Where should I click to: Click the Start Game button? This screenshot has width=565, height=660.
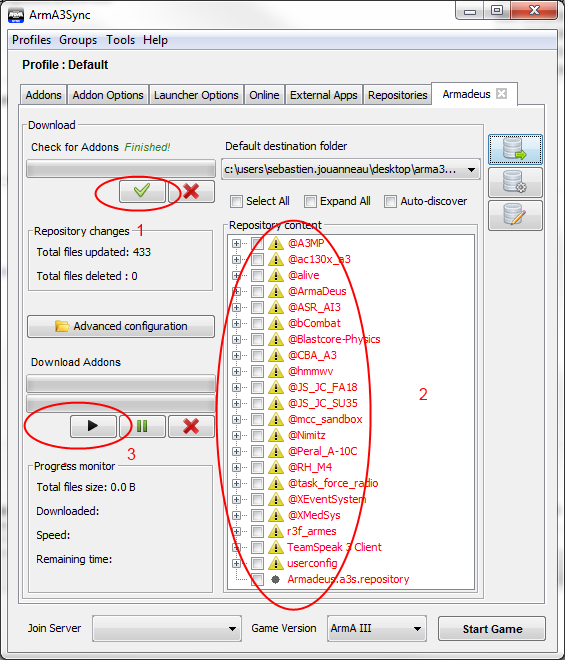tap(492, 629)
